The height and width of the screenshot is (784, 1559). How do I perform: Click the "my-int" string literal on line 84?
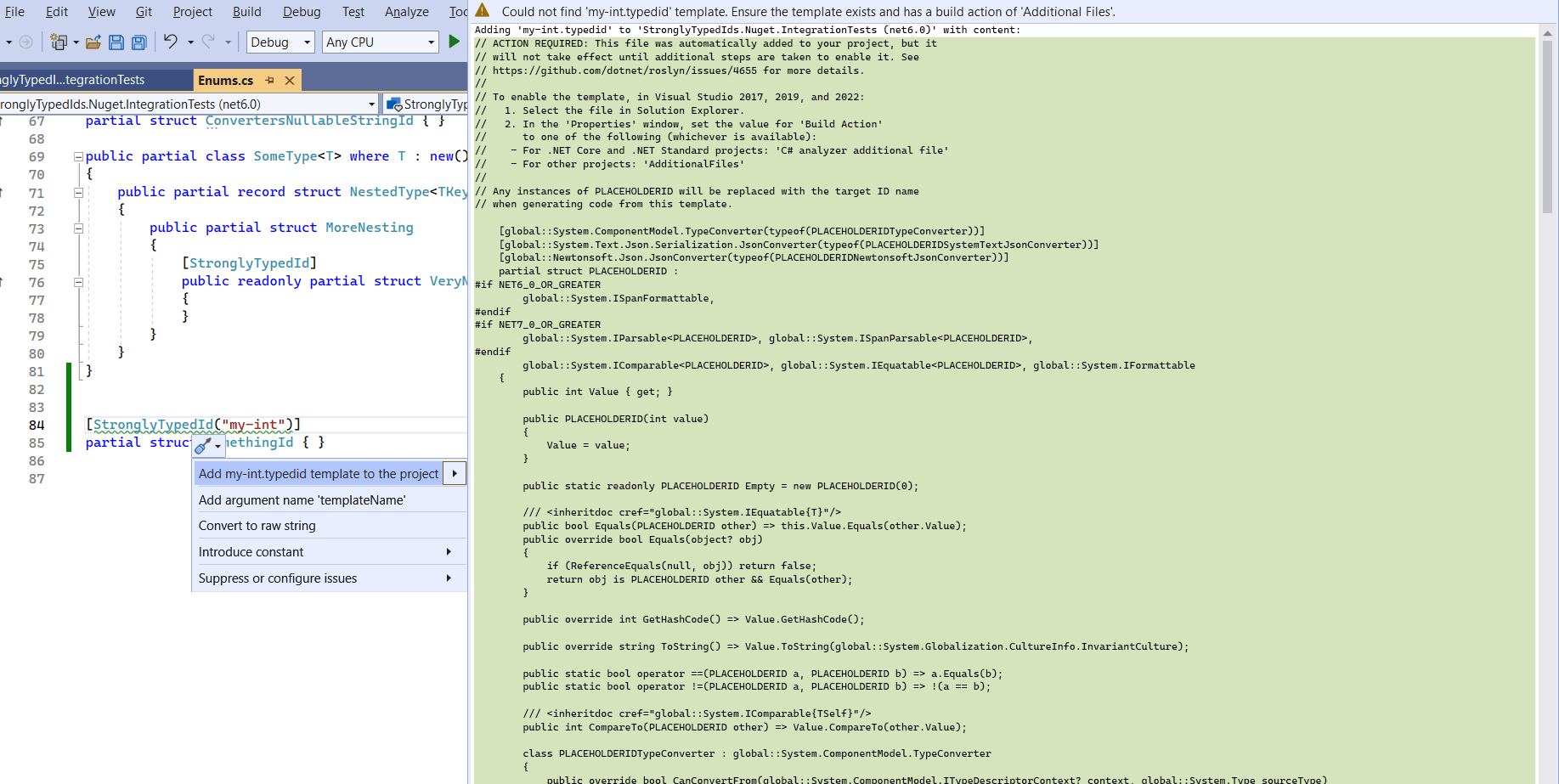click(x=253, y=425)
